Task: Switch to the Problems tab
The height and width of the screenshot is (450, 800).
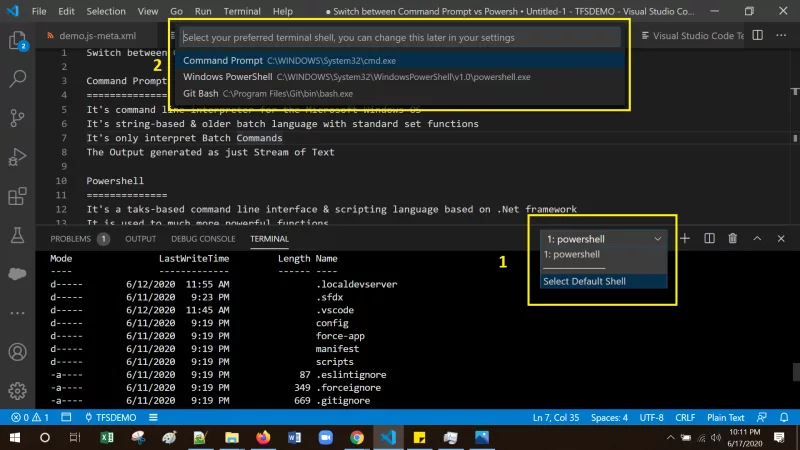Action: pos(71,239)
